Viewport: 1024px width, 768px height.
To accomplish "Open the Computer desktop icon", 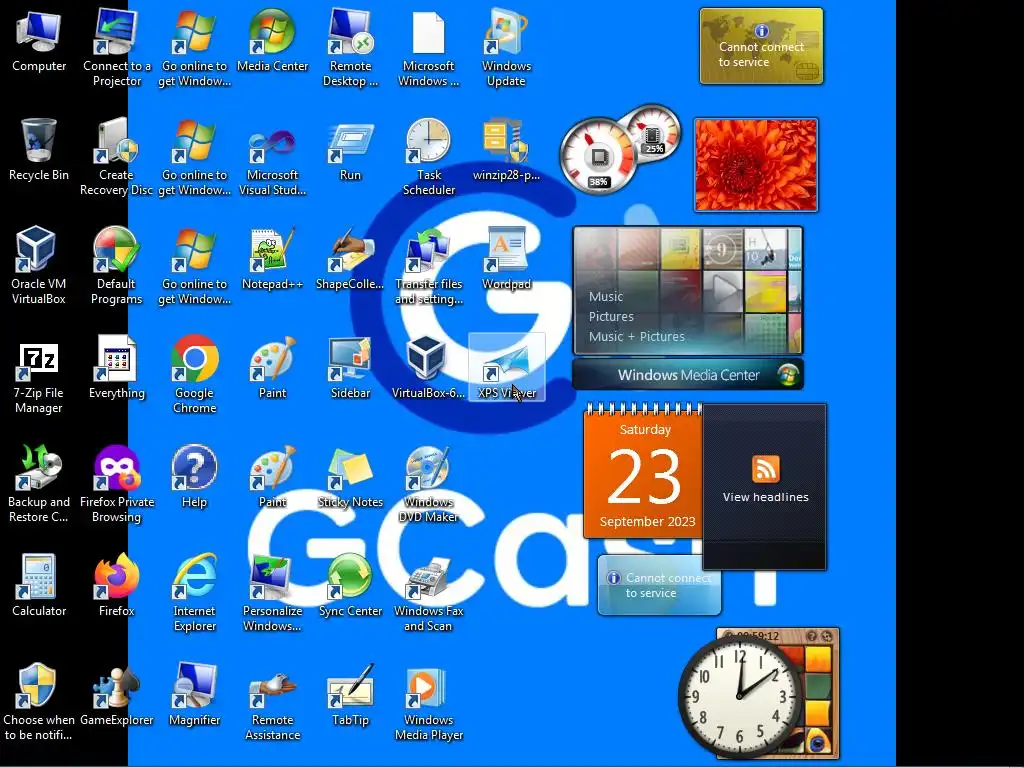I will (x=39, y=40).
